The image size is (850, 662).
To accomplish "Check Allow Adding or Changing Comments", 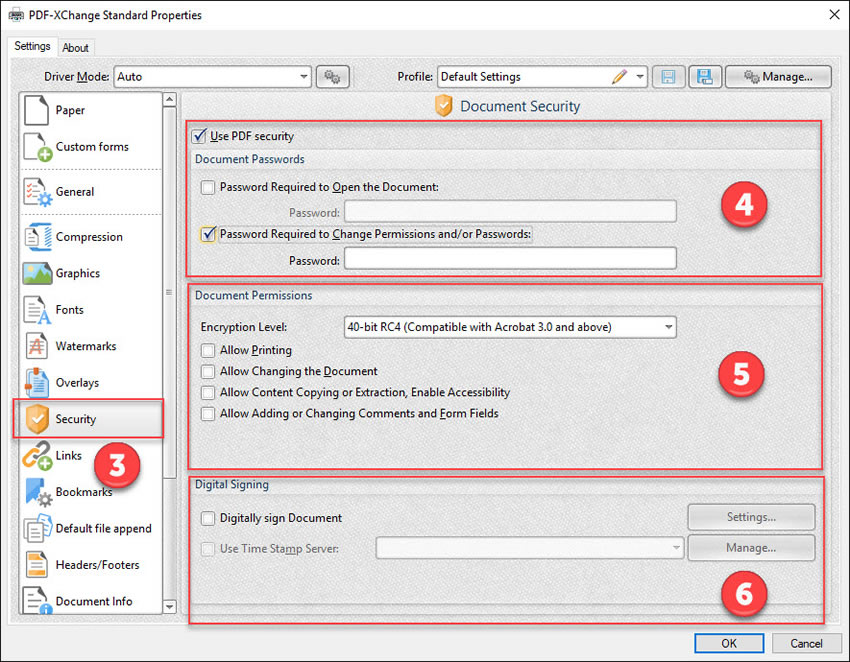I will [x=208, y=414].
